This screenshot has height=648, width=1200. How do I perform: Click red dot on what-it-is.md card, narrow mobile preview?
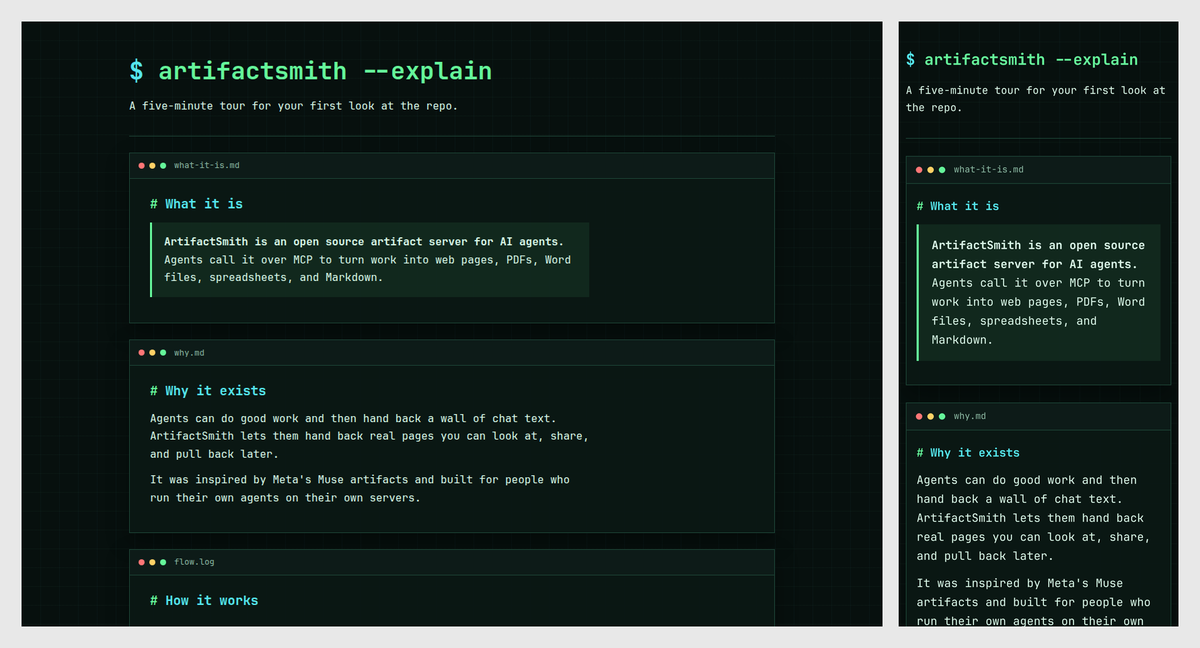point(919,170)
